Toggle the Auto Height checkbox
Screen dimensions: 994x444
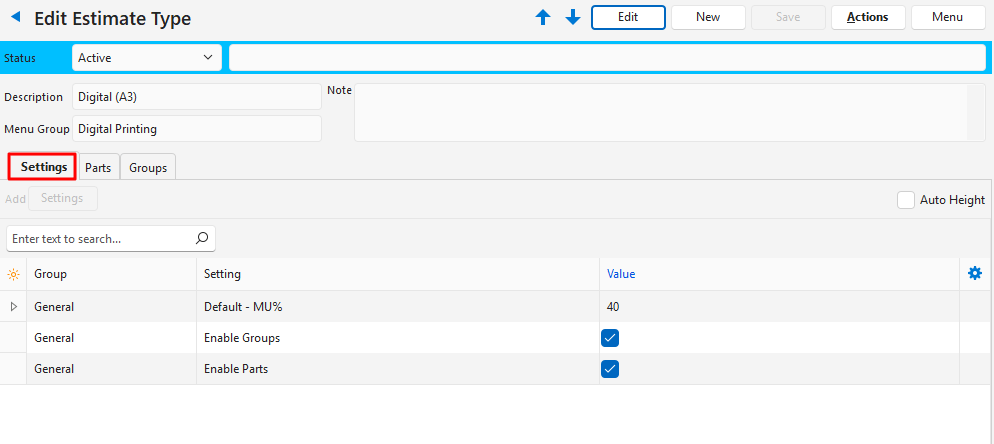tap(906, 200)
